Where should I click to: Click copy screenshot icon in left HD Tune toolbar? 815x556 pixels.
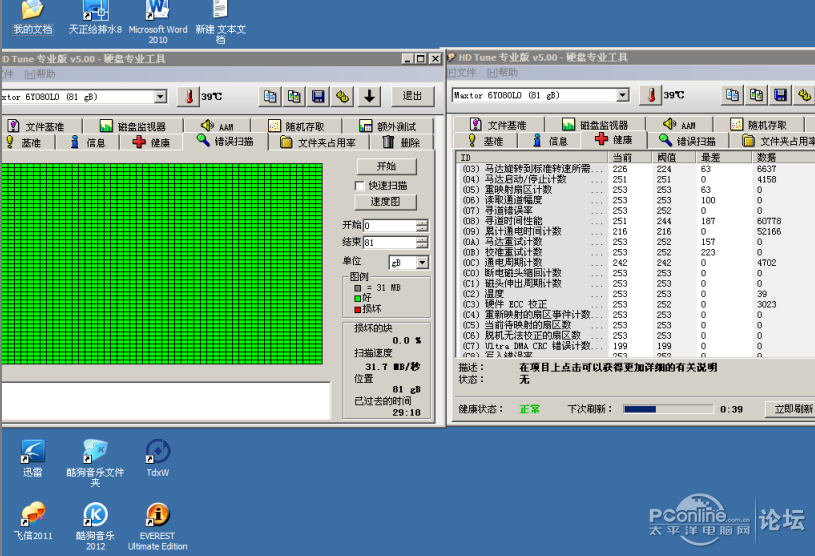pyautogui.click(x=294, y=97)
